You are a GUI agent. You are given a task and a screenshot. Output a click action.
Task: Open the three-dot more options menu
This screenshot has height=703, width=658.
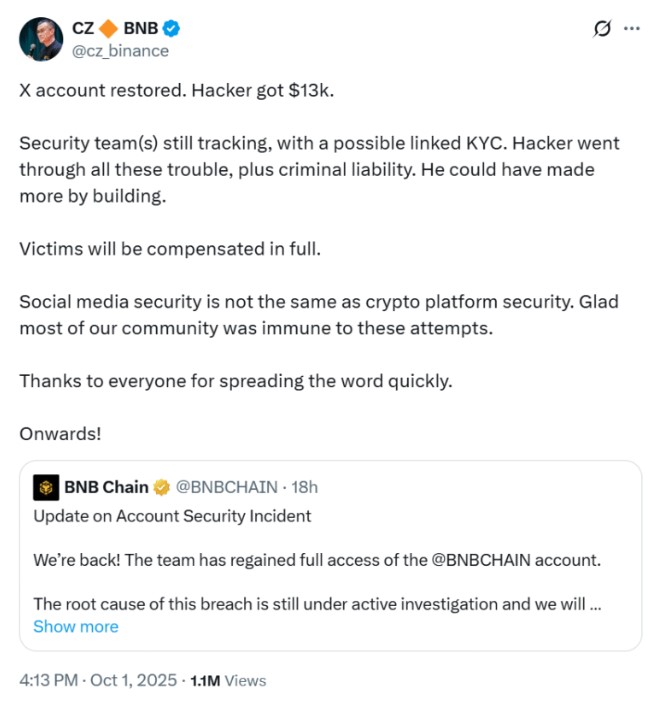coord(631,29)
